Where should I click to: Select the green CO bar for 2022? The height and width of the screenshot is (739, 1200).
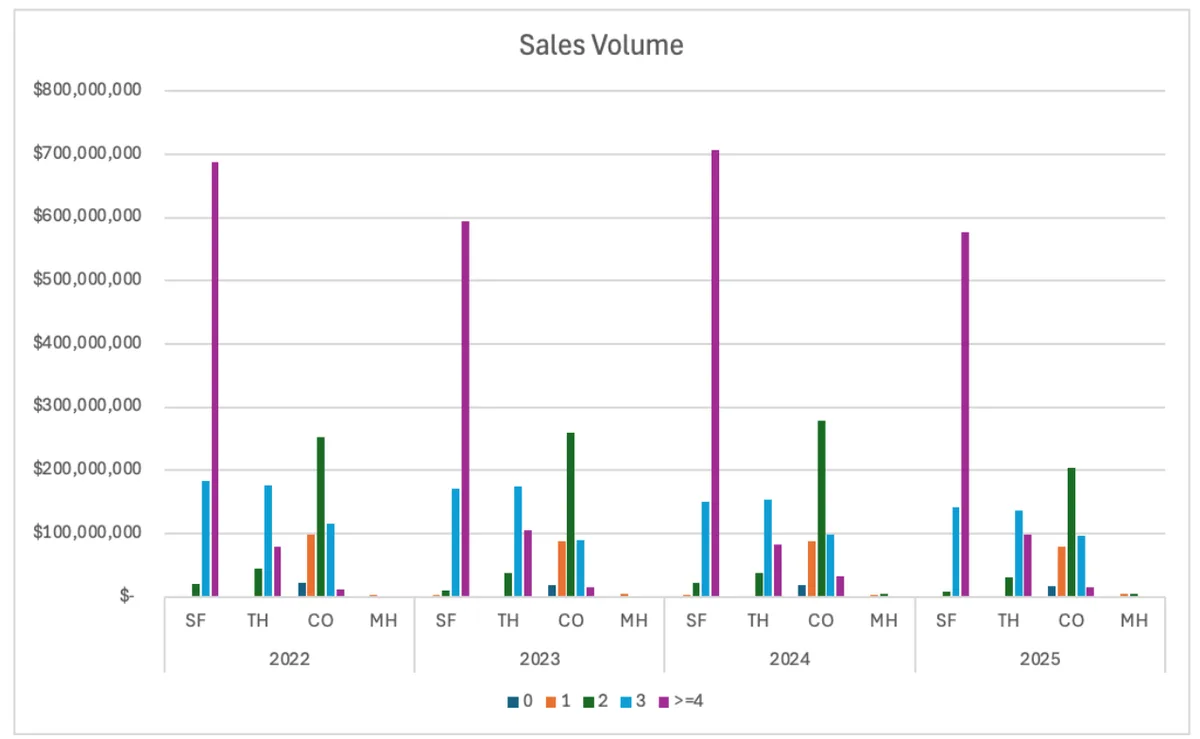click(x=321, y=517)
